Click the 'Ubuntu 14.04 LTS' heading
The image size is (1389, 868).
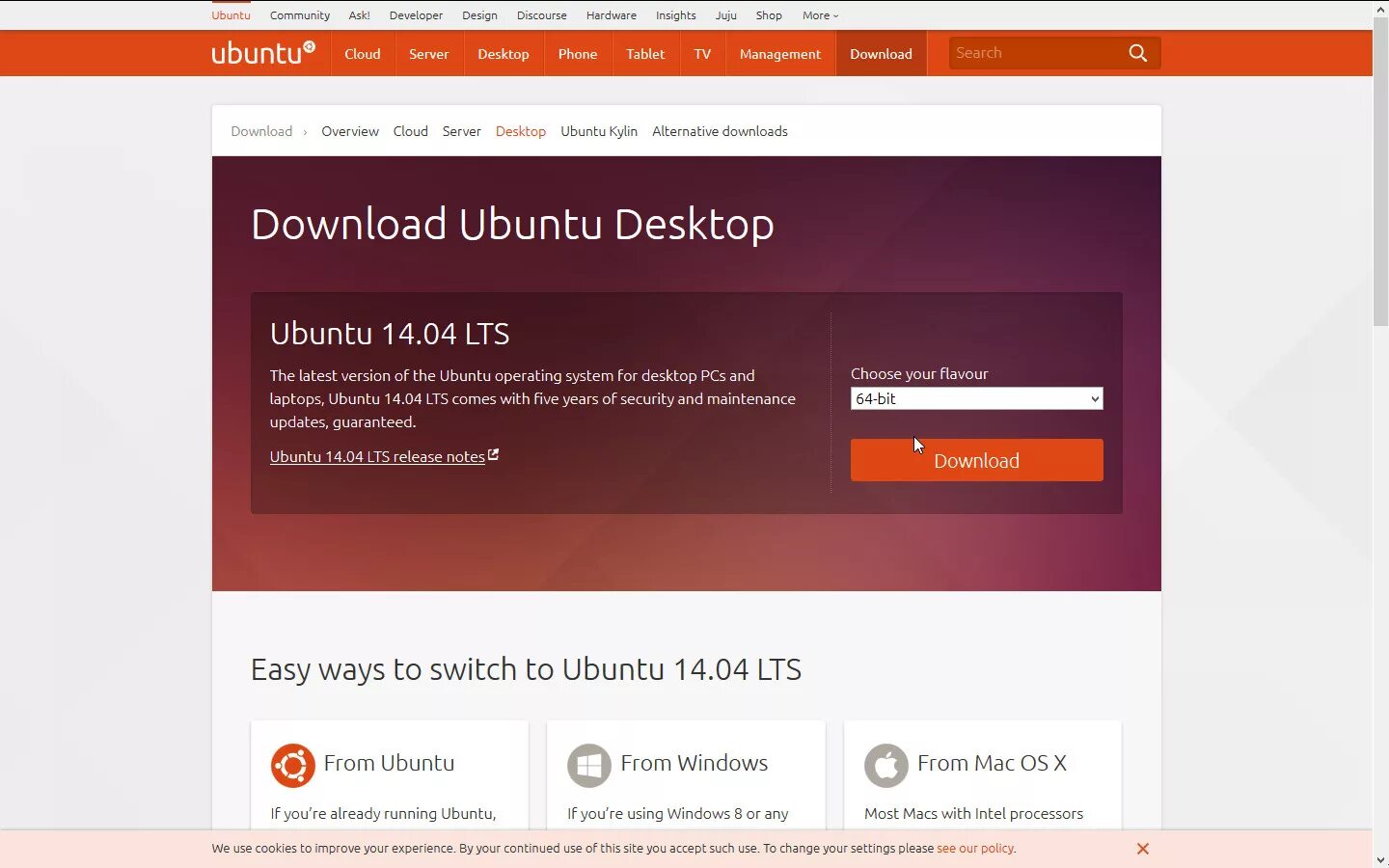click(390, 334)
